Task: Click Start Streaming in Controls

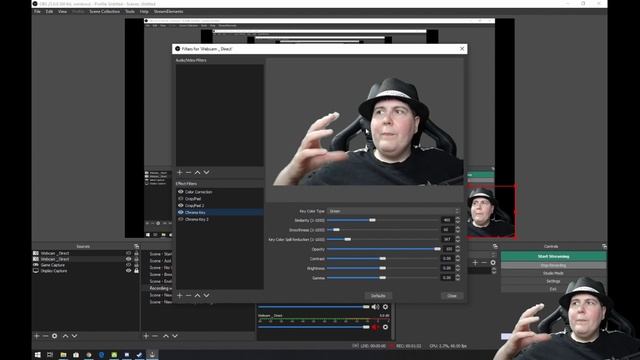Action: pyautogui.click(x=553, y=256)
